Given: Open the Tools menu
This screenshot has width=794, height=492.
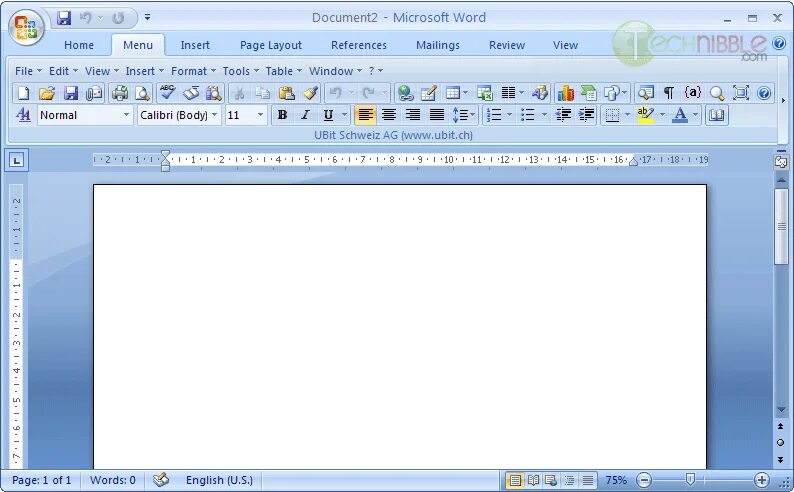Looking at the screenshot, I should point(241,71).
